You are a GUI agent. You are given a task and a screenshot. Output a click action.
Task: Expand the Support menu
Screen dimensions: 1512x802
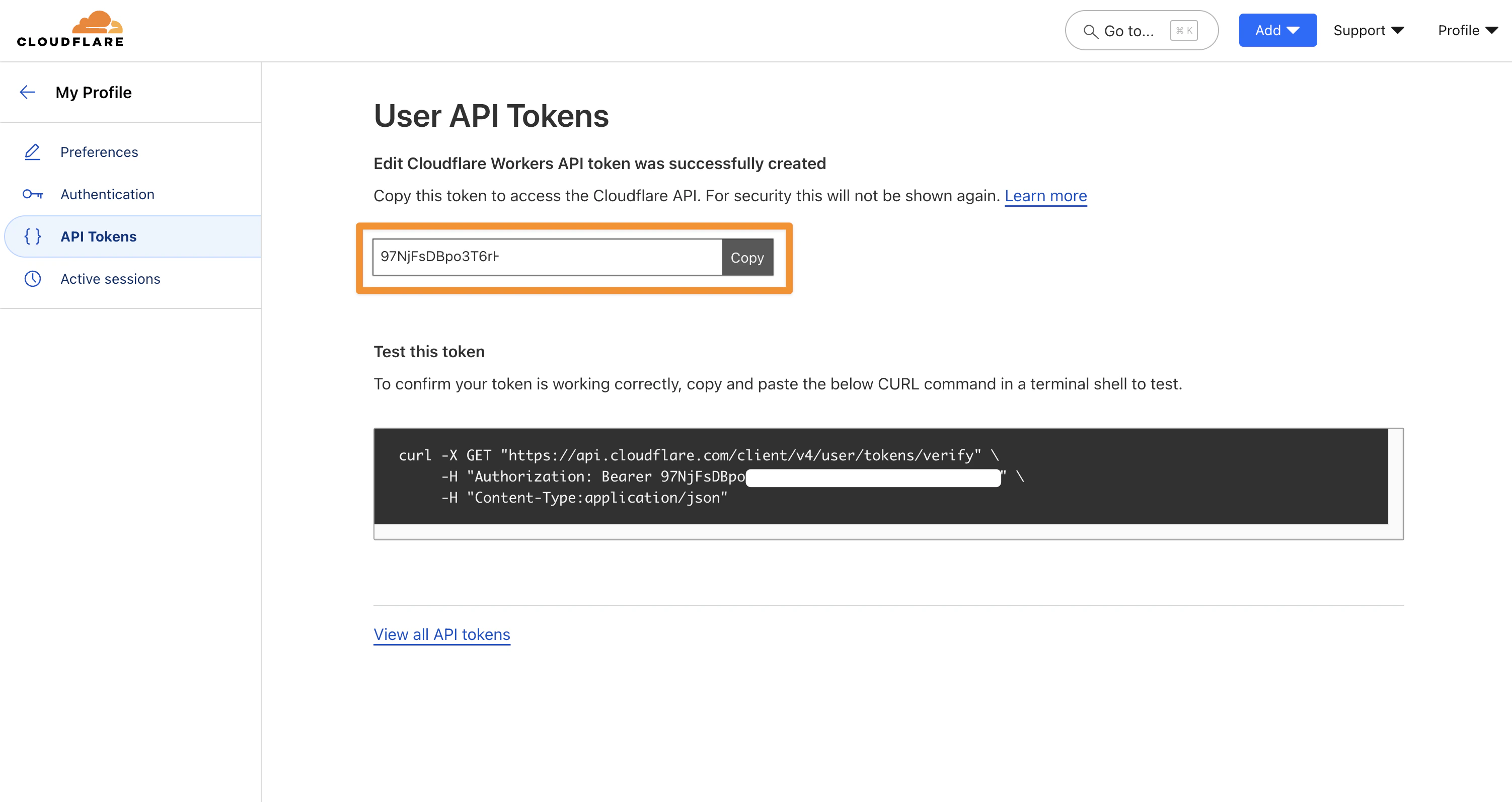coord(1368,31)
